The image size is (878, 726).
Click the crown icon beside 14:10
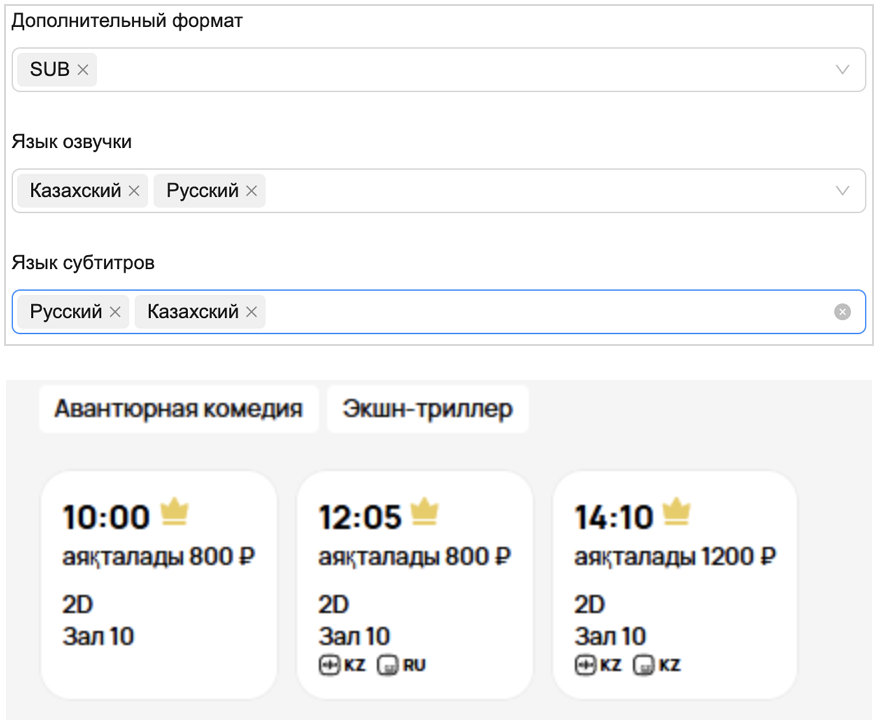tap(677, 513)
